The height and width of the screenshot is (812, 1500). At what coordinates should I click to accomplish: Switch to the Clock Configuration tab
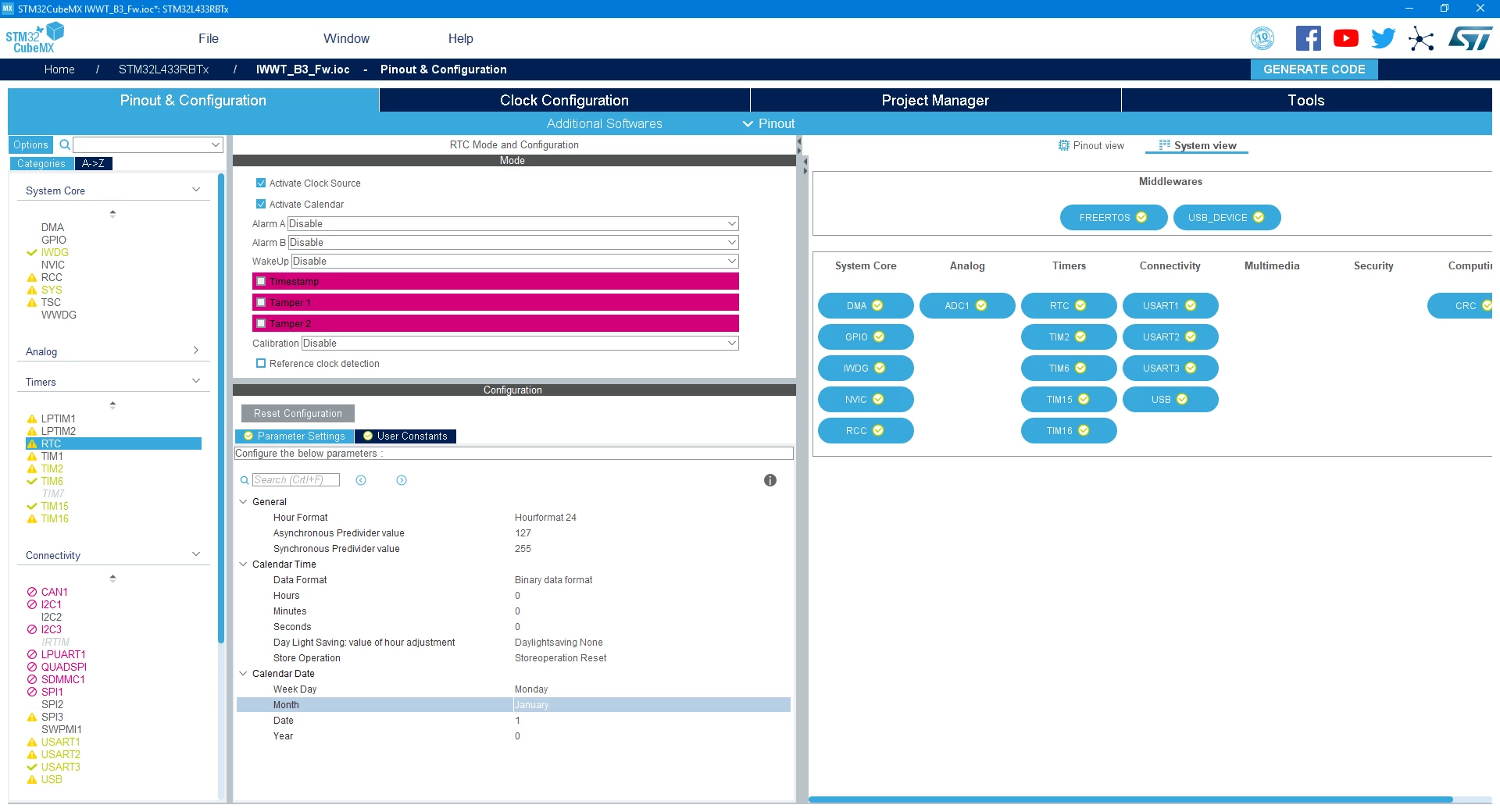pos(564,100)
